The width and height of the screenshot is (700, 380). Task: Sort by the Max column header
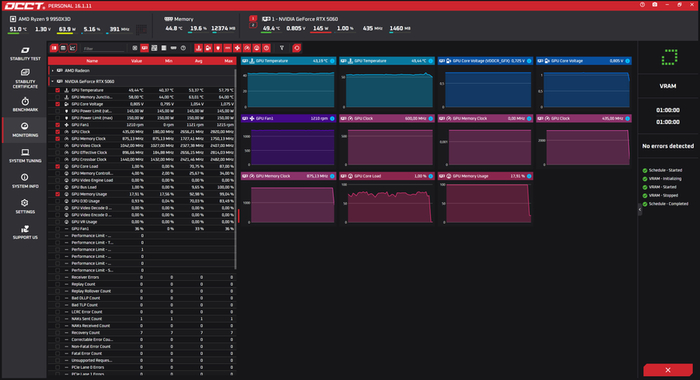coord(229,61)
